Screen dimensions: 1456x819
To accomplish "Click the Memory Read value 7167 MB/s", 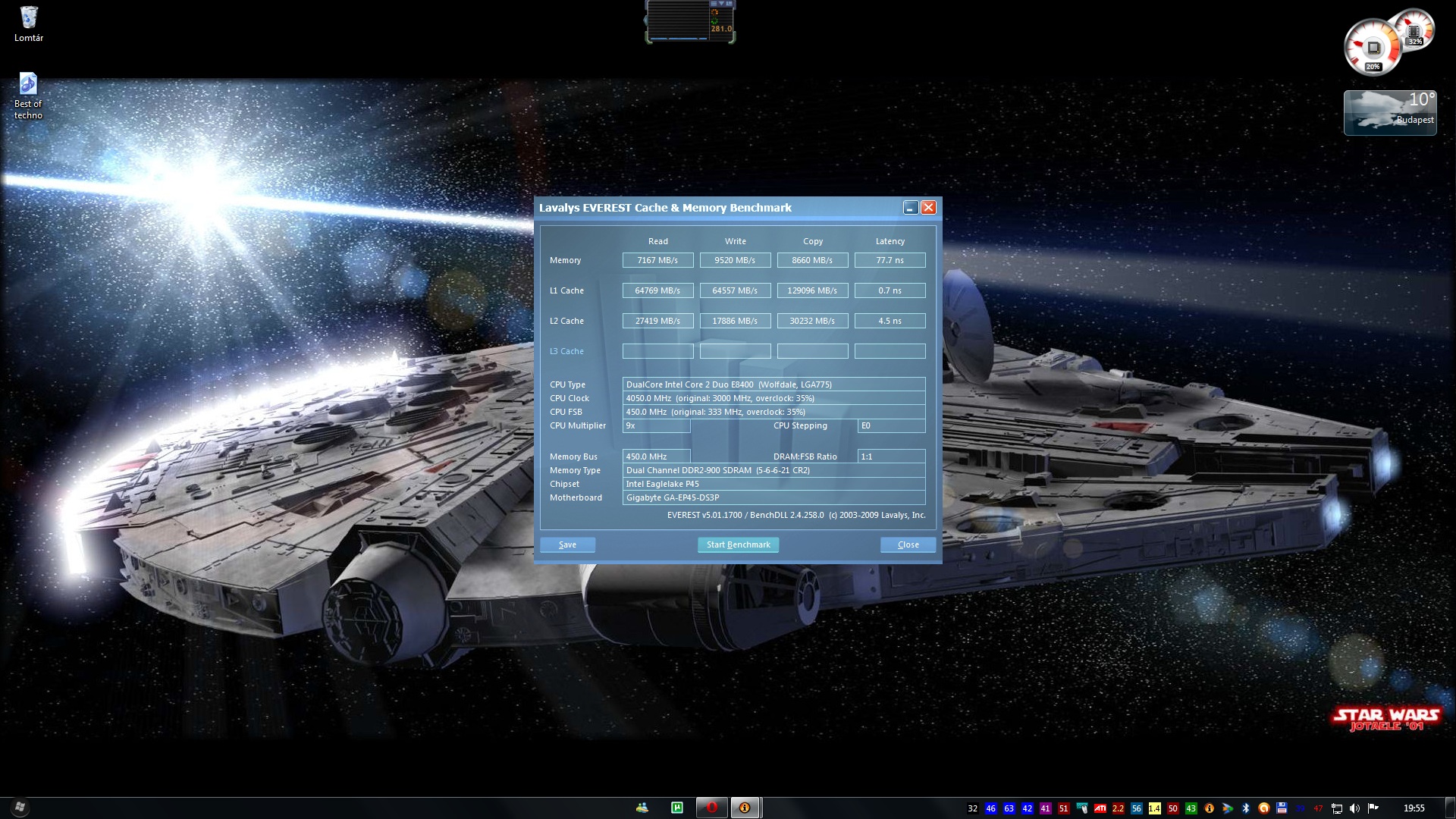I will click(657, 260).
